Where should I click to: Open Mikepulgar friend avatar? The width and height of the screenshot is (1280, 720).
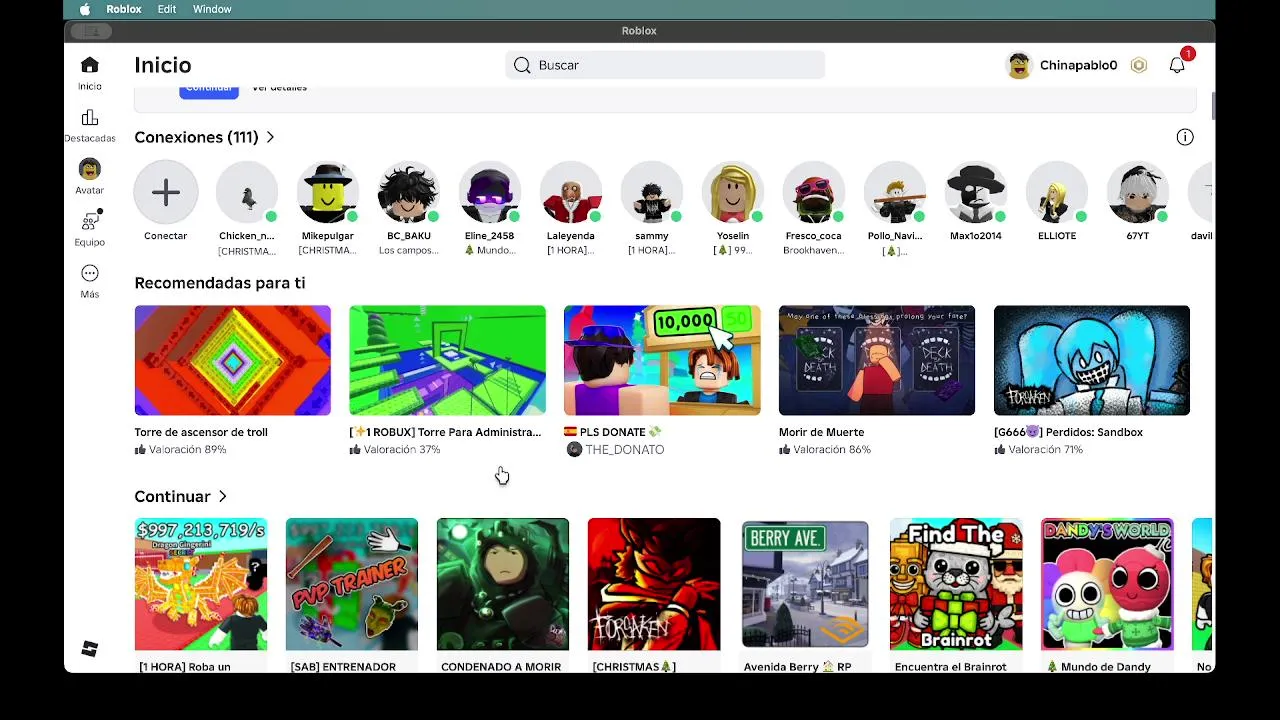point(328,192)
